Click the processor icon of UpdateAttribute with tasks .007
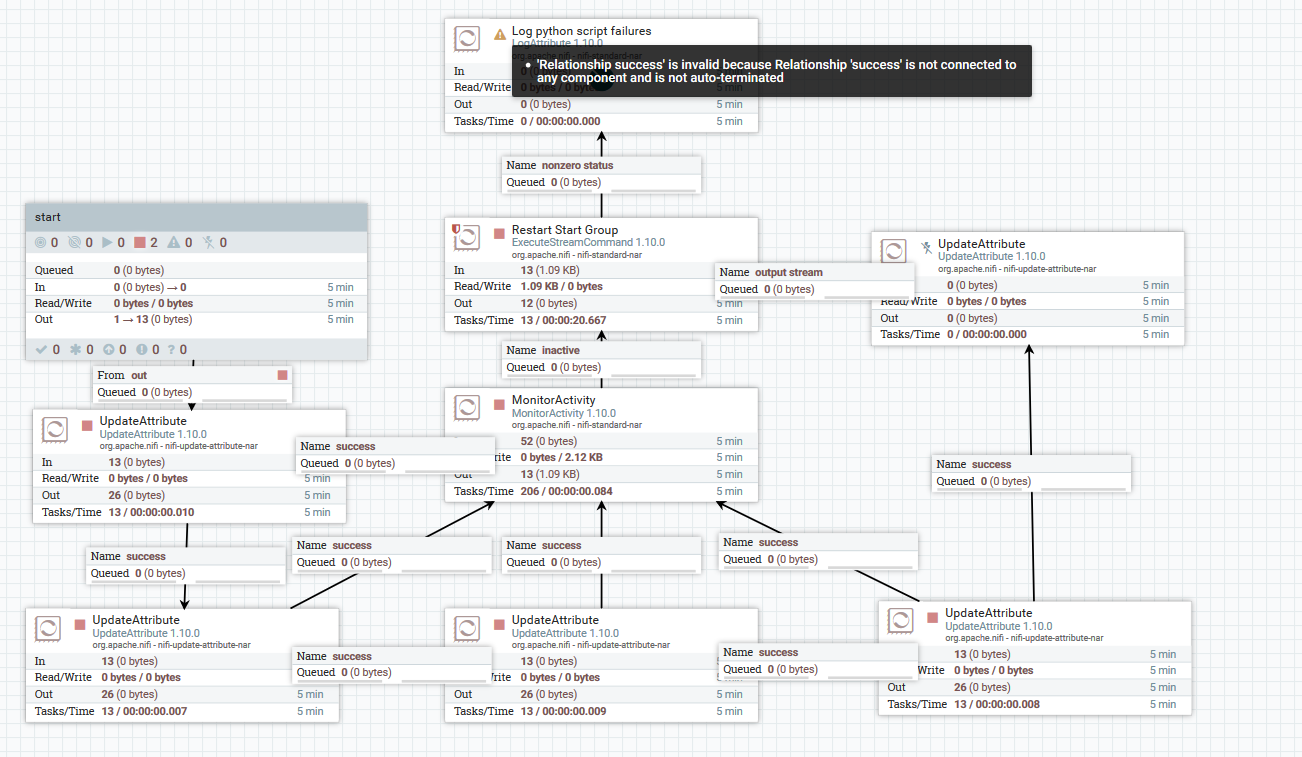This screenshot has width=1302, height=757. coord(47,628)
